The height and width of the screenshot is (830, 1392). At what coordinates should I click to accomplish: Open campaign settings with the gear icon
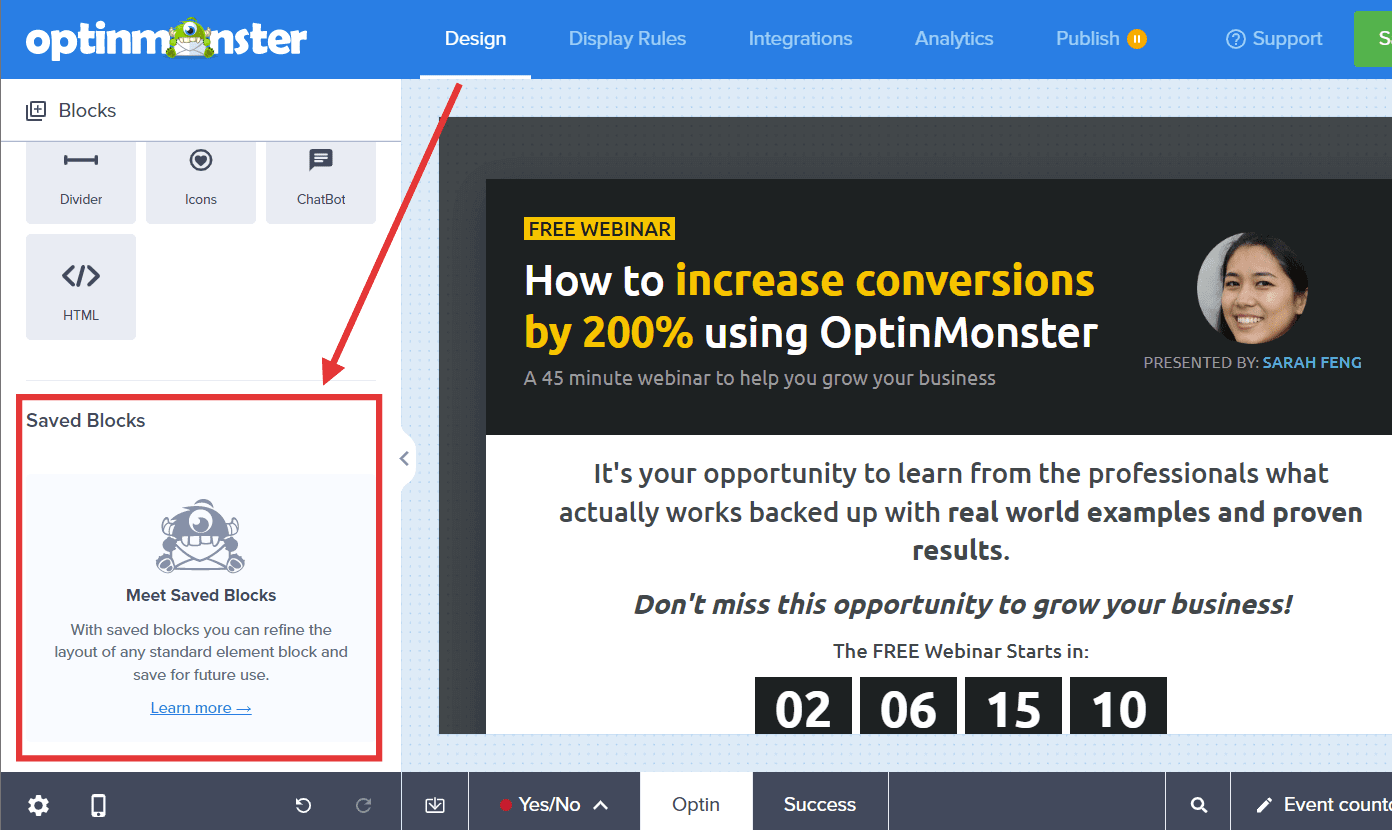coord(38,804)
